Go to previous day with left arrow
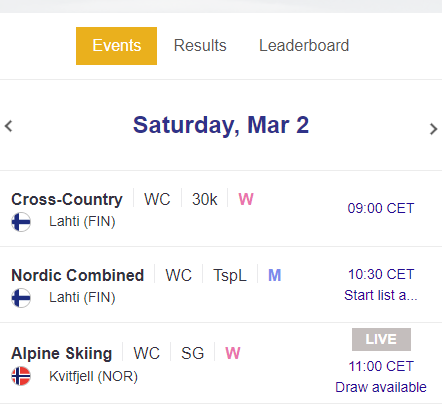The height and width of the screenshot is (416, 442). coord(9,126)
